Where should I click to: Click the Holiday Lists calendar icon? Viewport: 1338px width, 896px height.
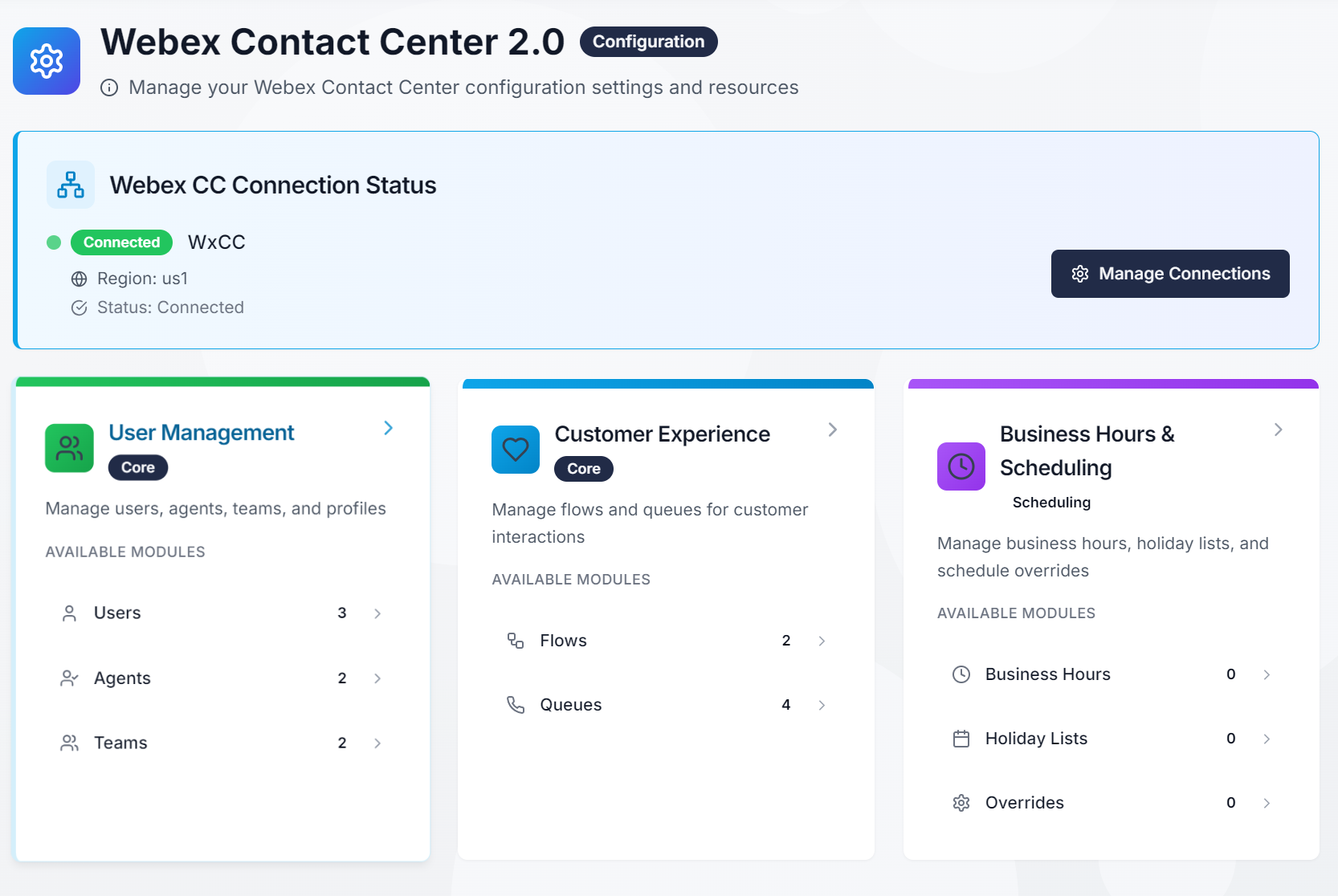[x=961, y=738]
